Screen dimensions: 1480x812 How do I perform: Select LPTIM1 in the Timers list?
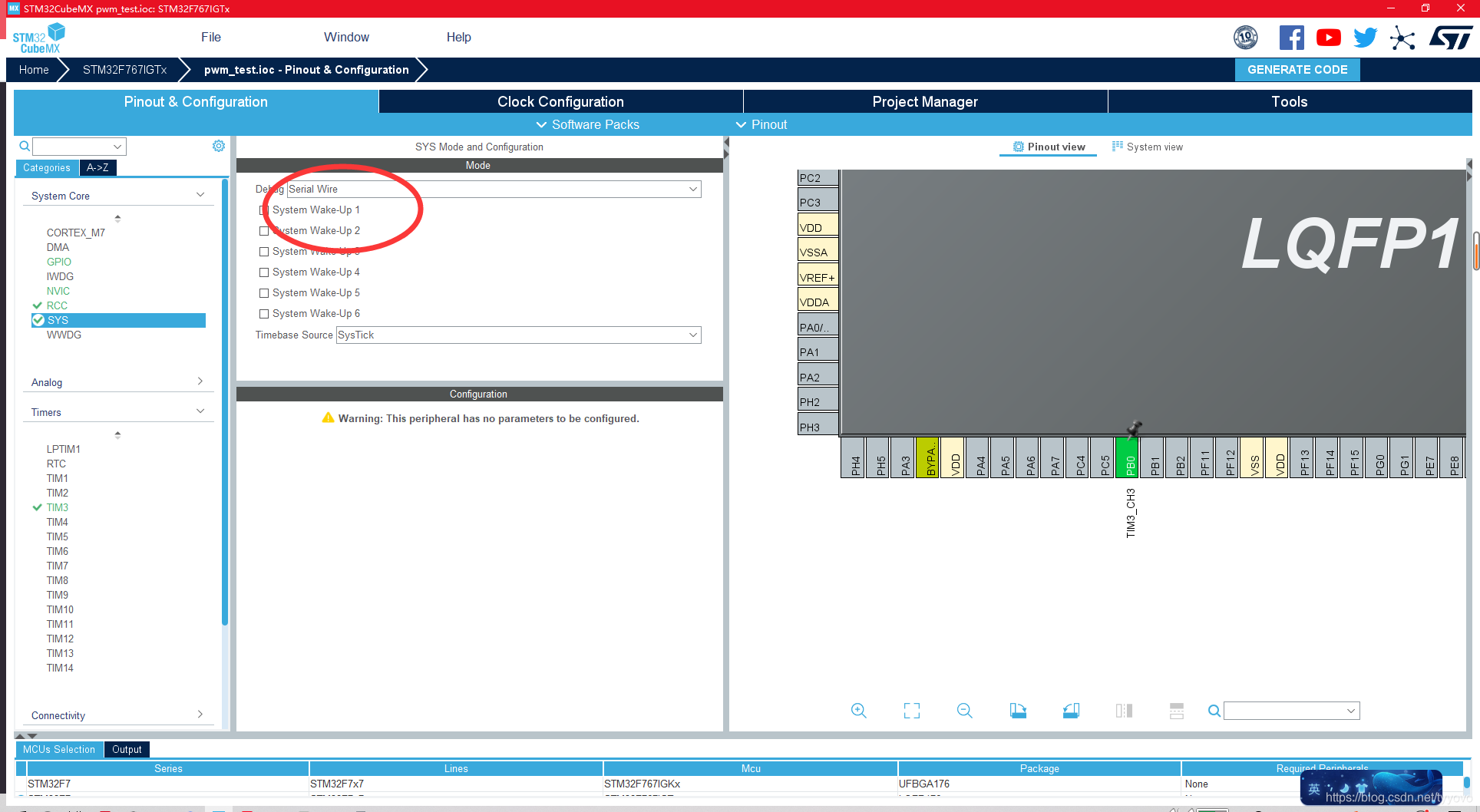point(63,449)
